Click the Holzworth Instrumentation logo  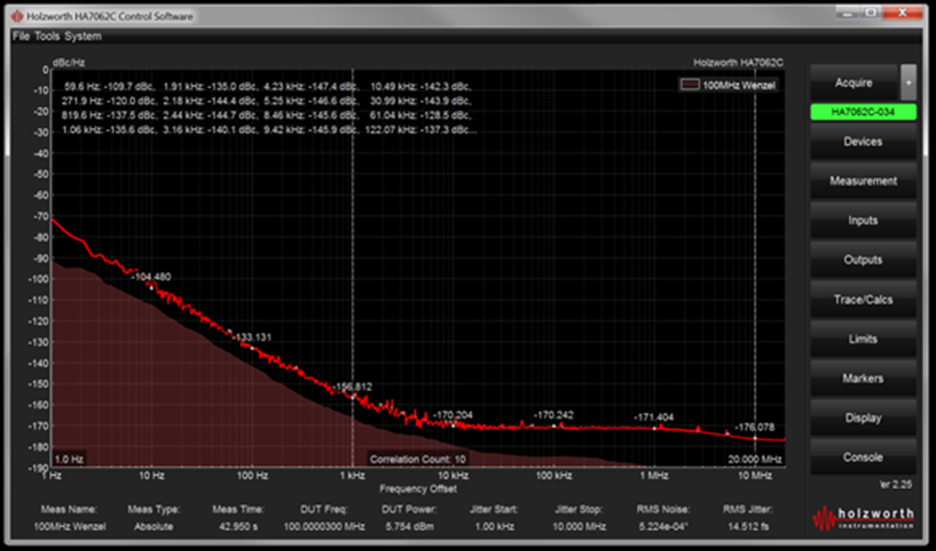click(864, 518)
